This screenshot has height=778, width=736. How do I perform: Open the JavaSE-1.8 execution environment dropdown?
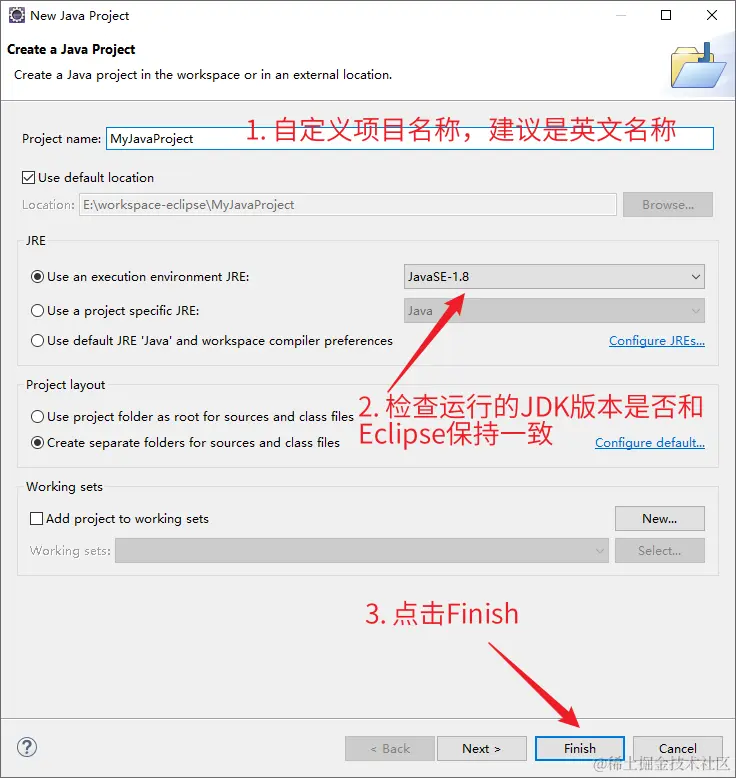554,276
